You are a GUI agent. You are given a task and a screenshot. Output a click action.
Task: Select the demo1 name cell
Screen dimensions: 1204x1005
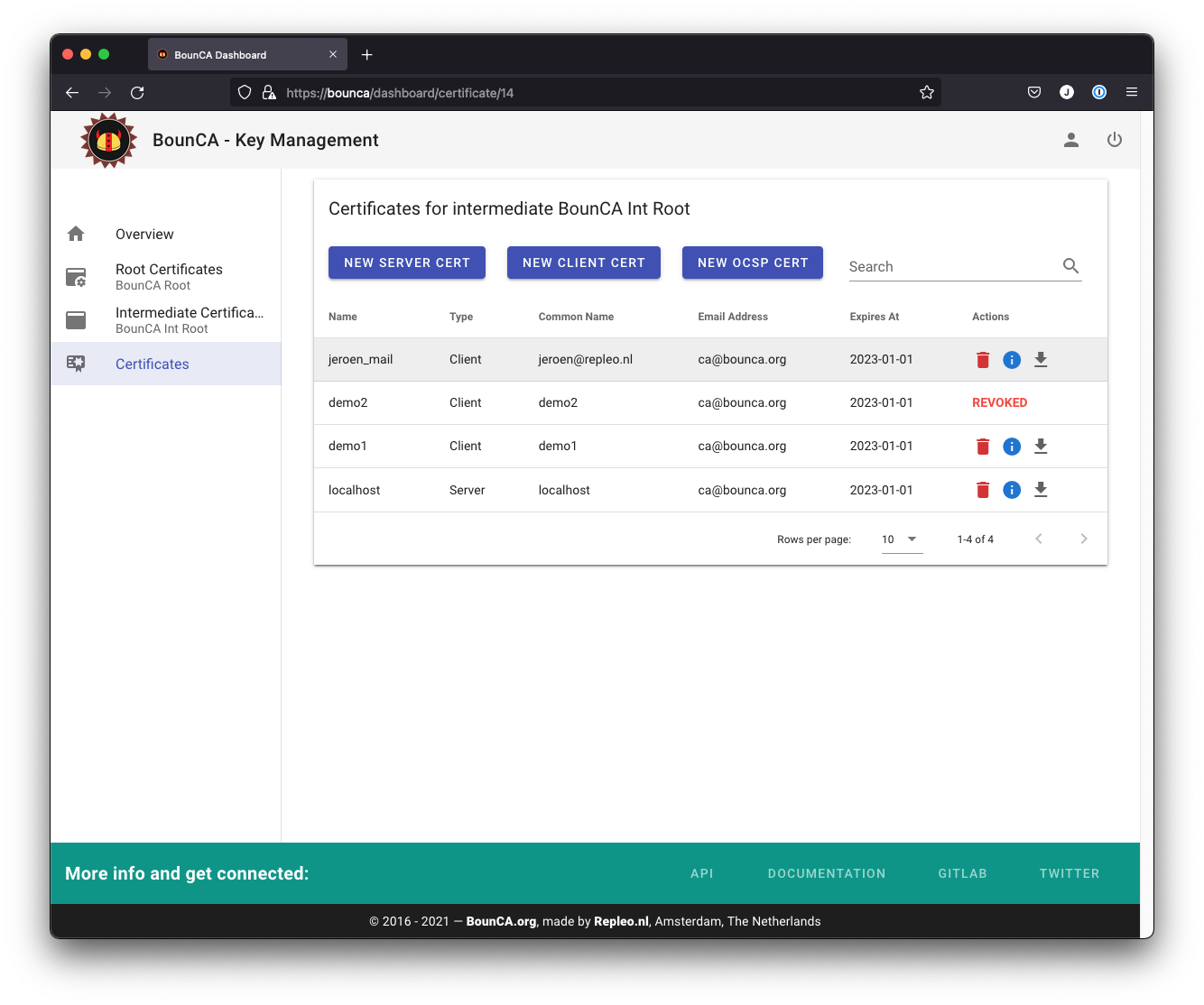click(x=347, y=447)
